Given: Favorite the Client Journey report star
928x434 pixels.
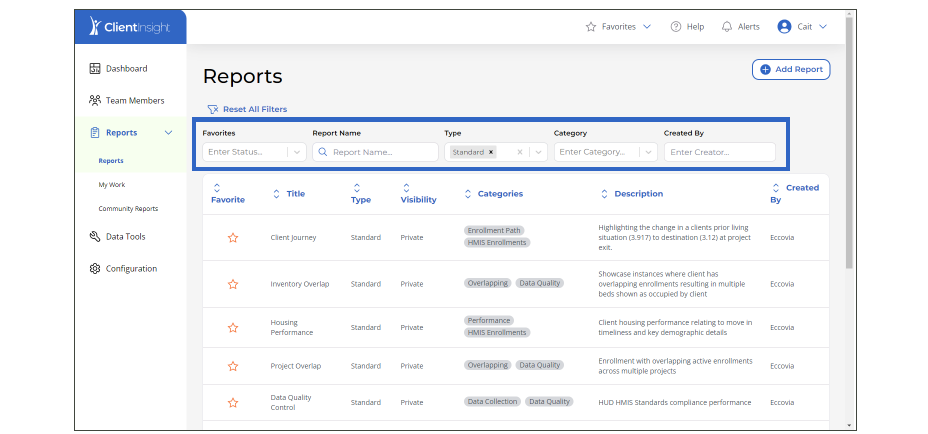Looking at the screenshot, I should [x=233, y=238].
